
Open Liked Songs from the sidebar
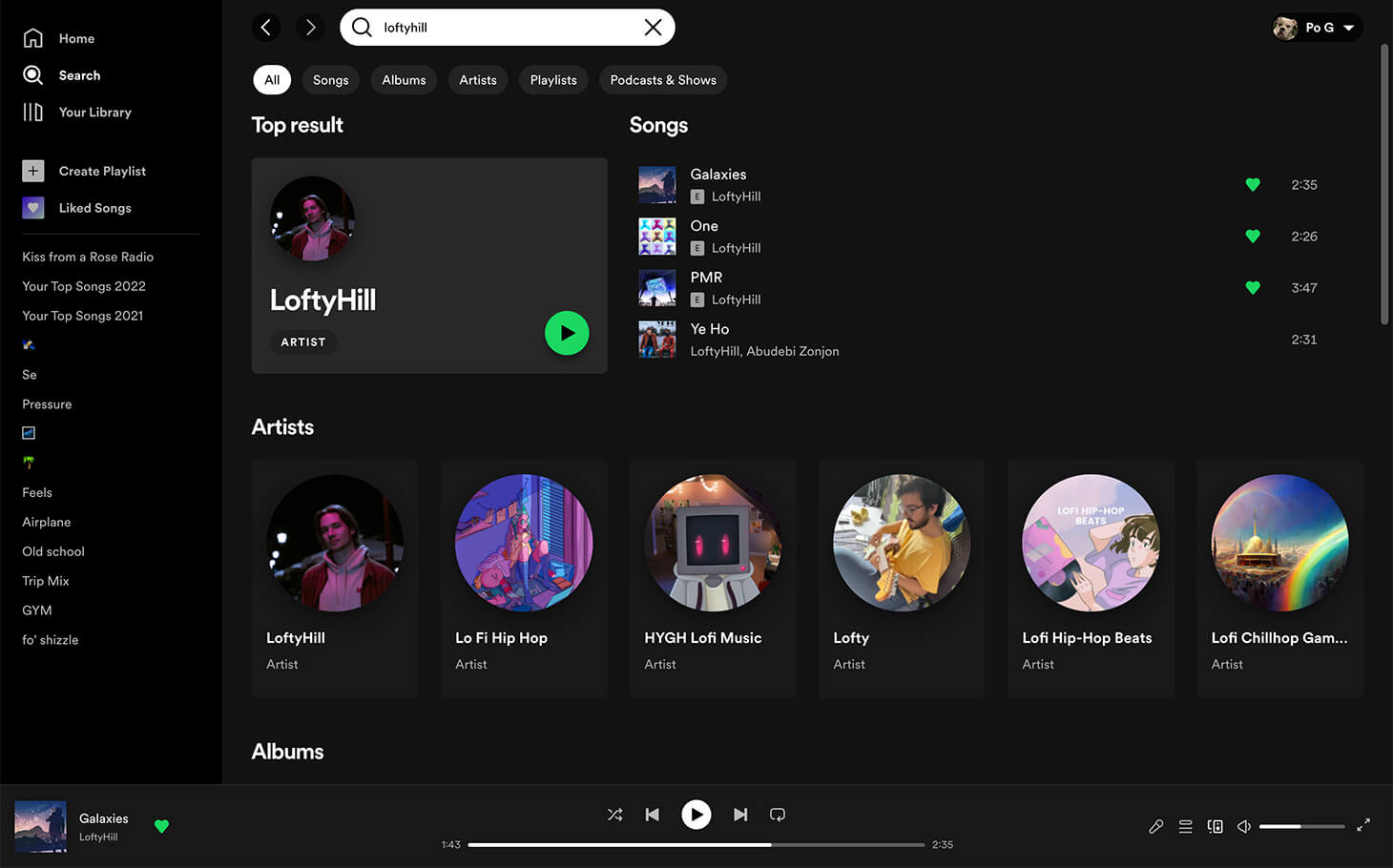pyautogui.click(x=32, y=208)
